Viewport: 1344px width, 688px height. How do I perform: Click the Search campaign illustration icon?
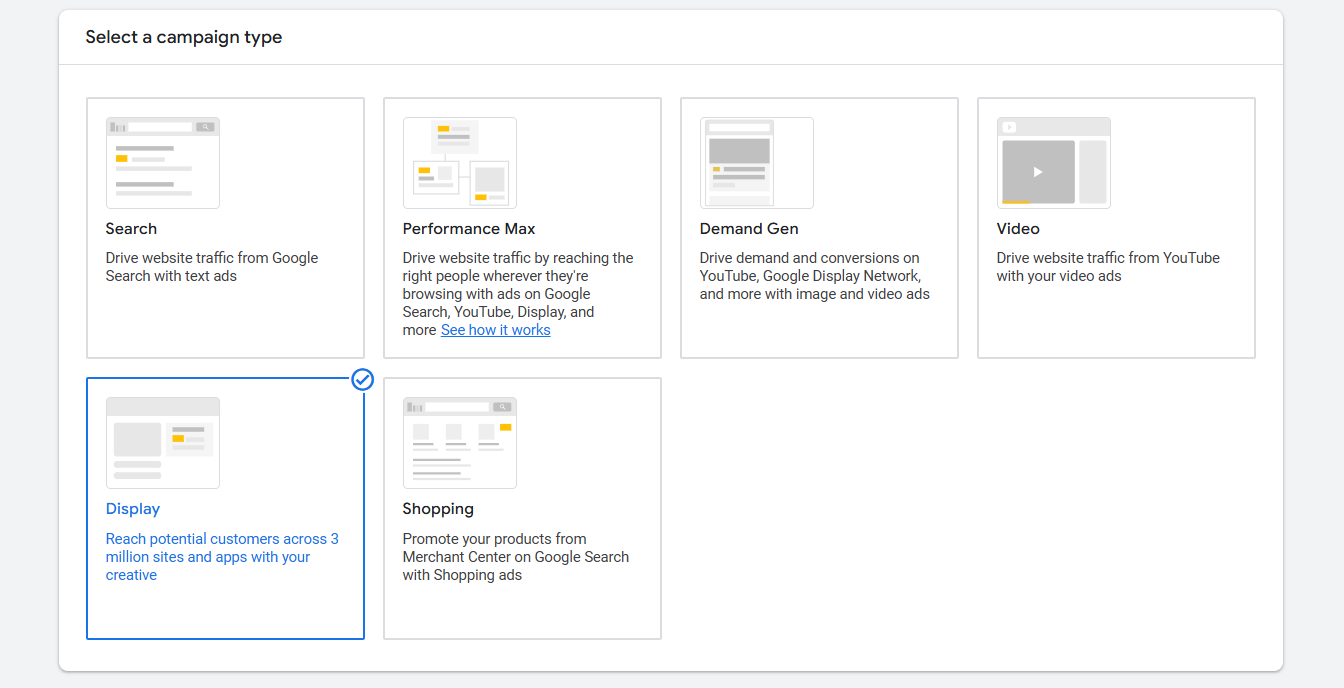163,163
